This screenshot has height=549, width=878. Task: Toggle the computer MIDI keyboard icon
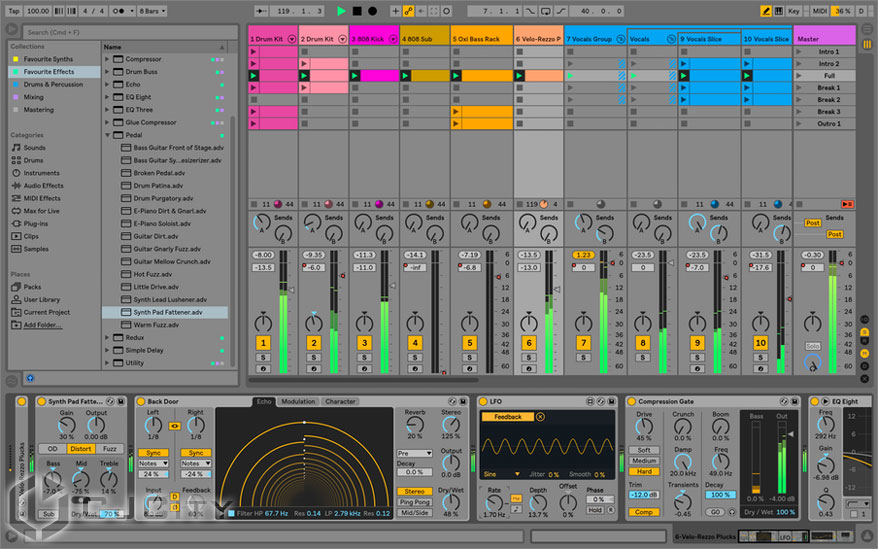(778, 11)
